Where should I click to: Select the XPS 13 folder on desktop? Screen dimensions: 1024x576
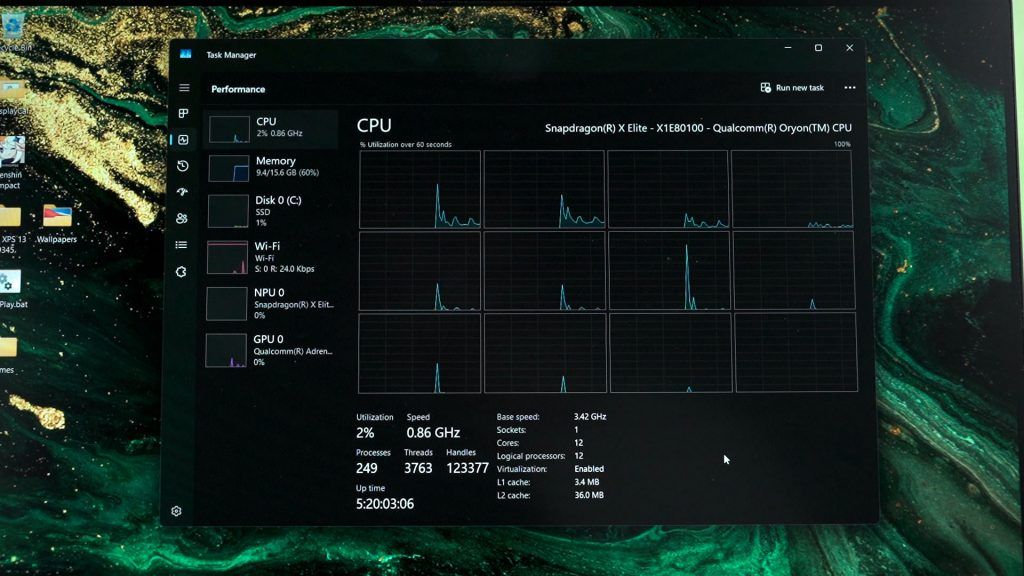coord(12,230)
